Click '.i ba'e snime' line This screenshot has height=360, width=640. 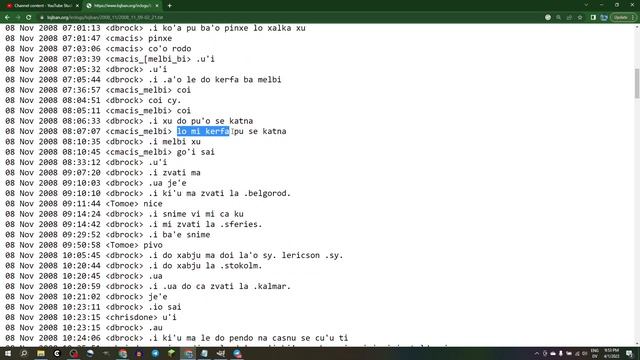[x=179, y=235]
